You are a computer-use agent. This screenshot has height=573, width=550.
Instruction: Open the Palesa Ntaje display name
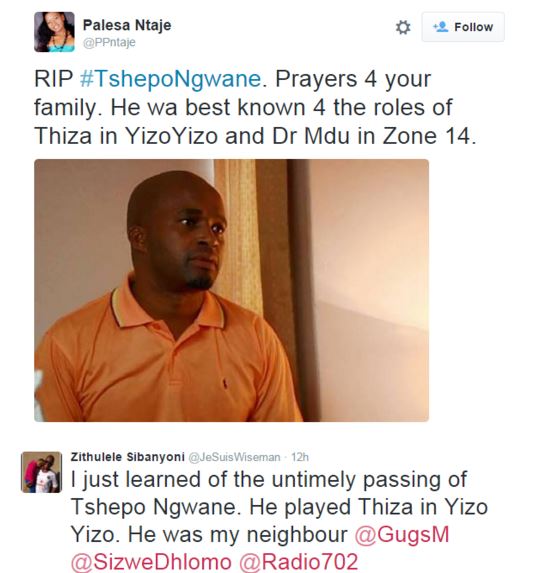point(127,25)
